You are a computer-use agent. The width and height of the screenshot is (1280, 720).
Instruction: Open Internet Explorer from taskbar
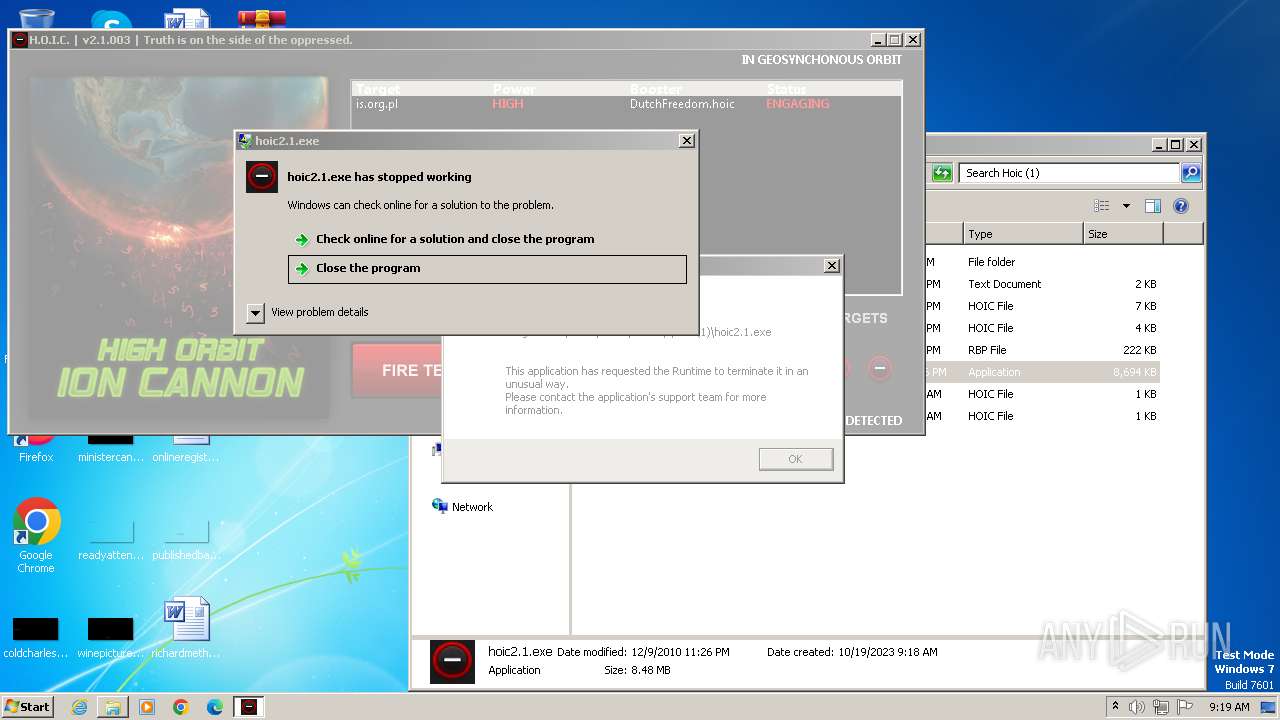[79, 707]
